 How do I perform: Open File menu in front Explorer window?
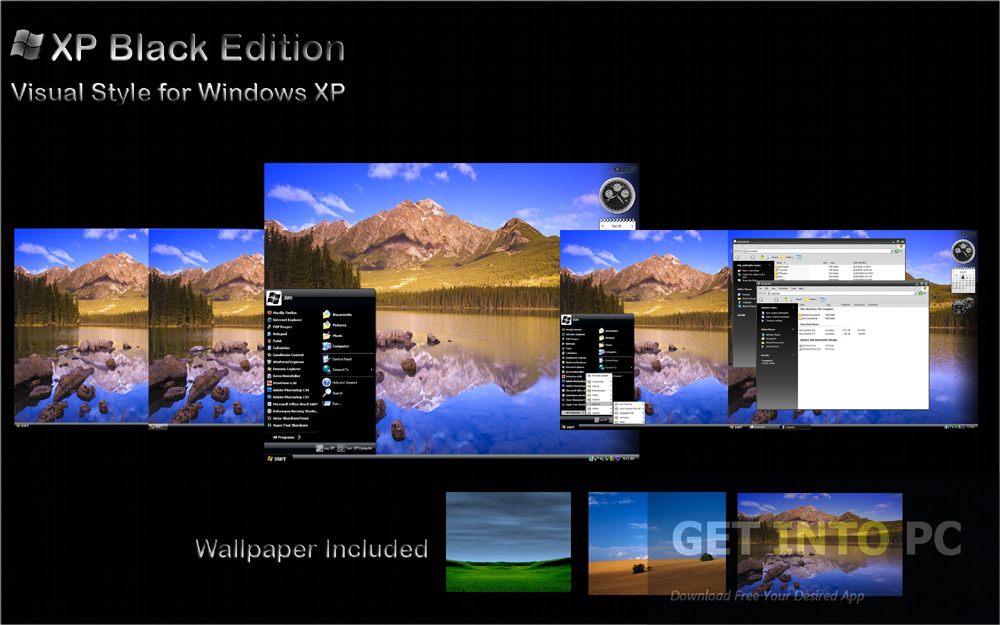coord(760,288)
